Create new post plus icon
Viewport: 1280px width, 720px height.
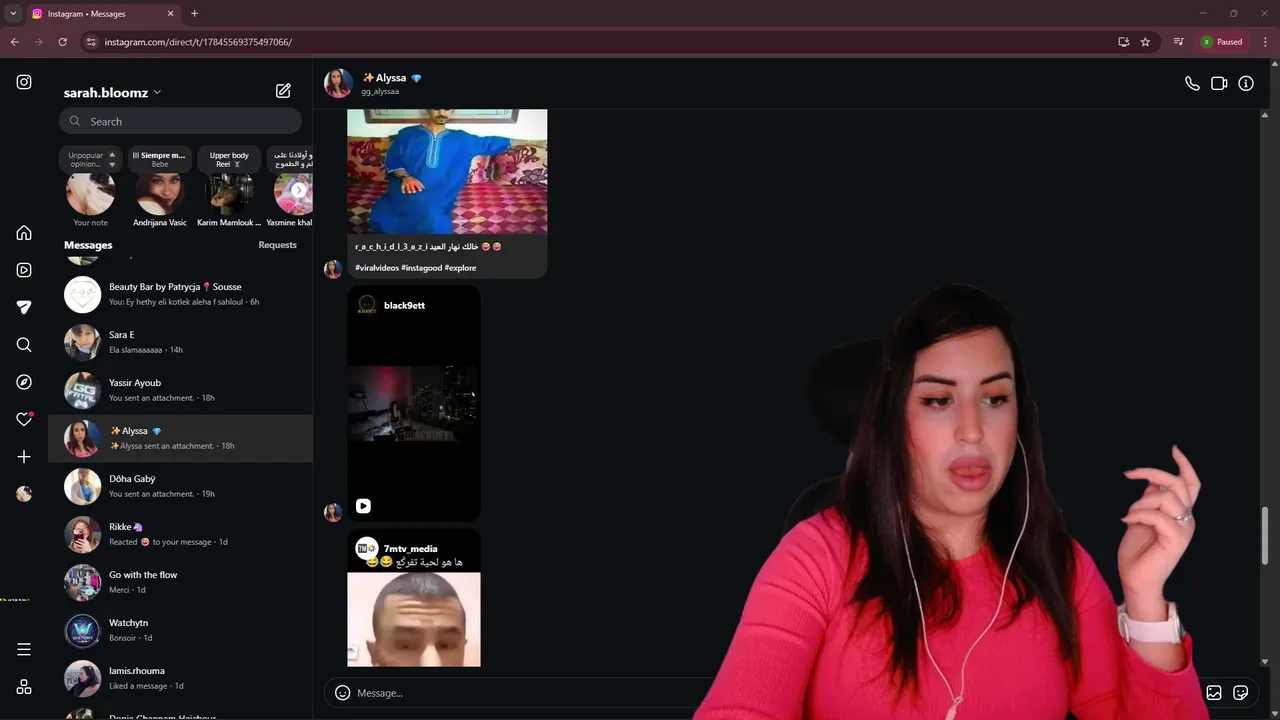[x=24, y=457]
